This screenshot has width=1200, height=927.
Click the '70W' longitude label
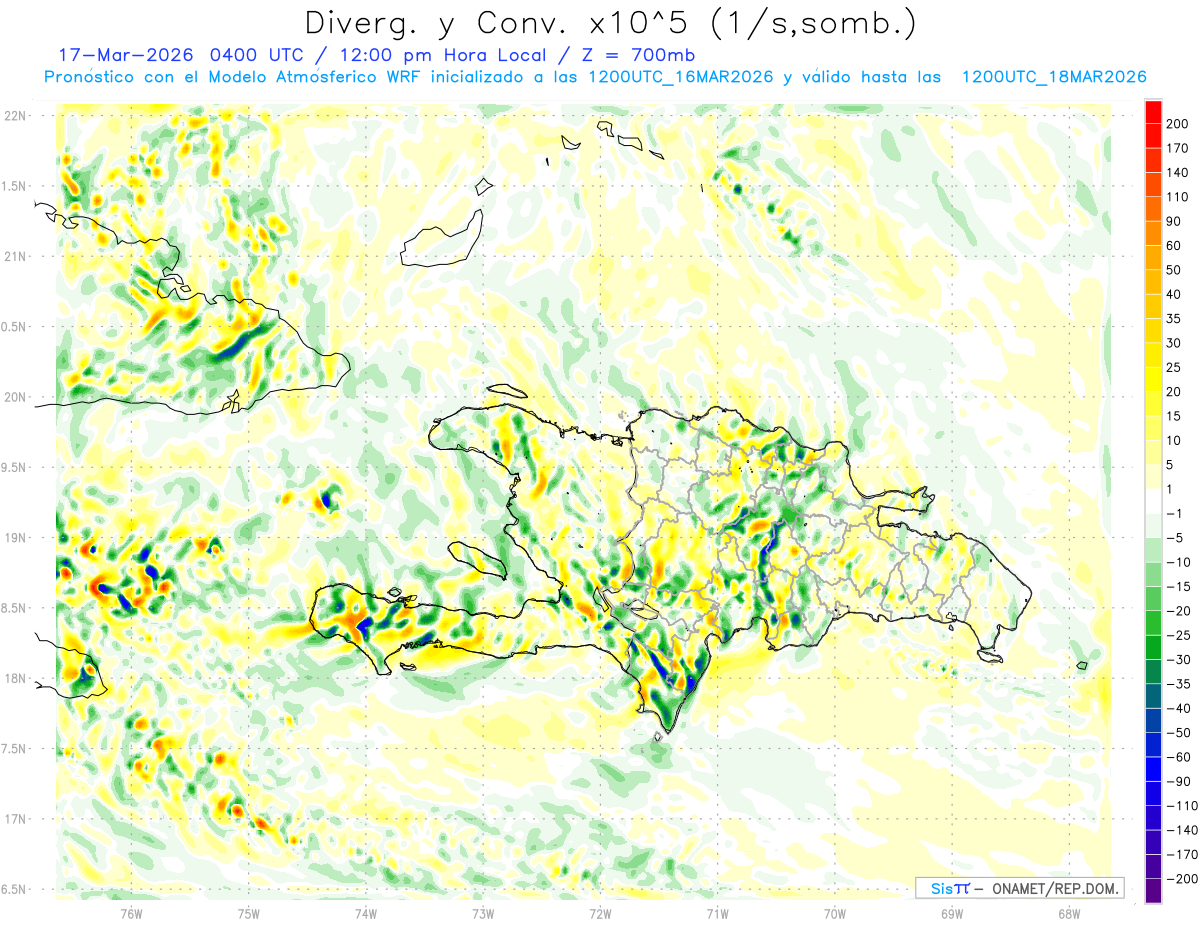[835, 913]
